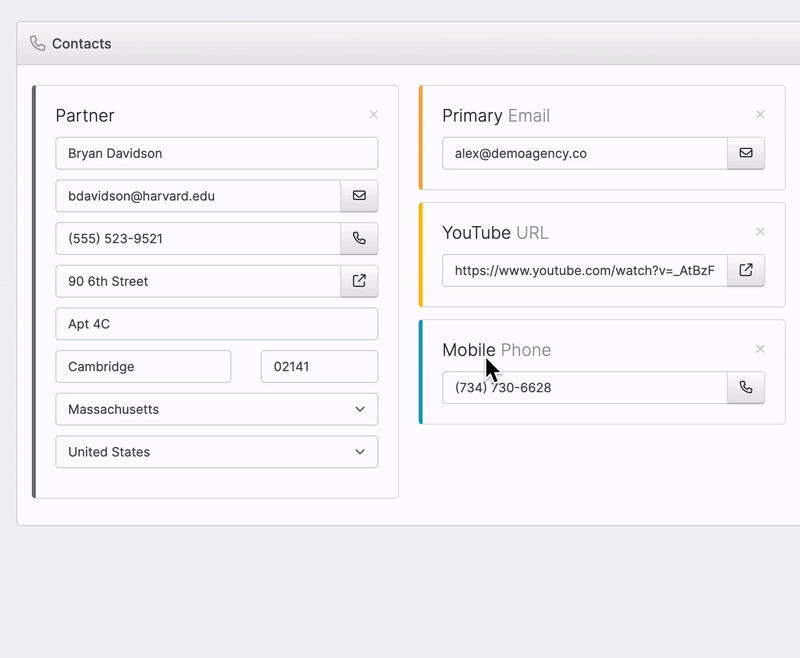The width and height of the screenshot is (800, 658).
Task: Edit the primary email input field
Action: (x=585, y=153)
